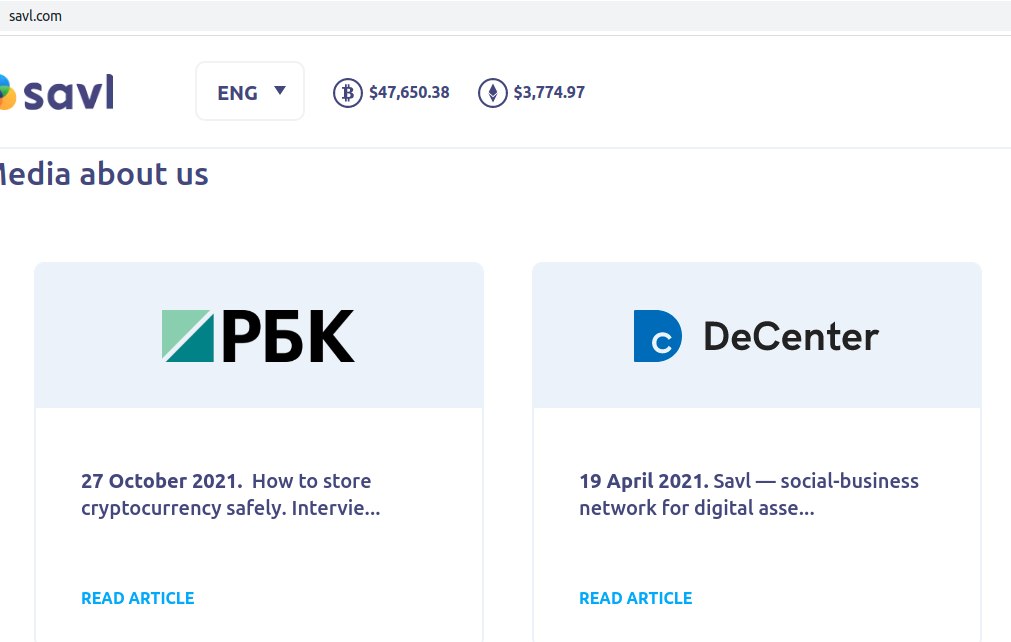This screenshot has height=642, width=1011.
Task: Open Read Article link for RBK
Action: point(137,598)
